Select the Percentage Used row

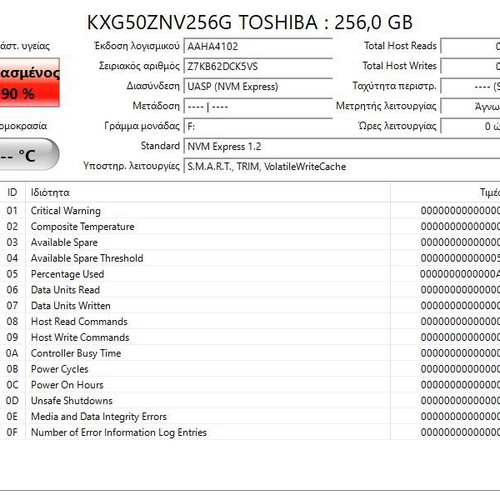click(x=250, y=274)
